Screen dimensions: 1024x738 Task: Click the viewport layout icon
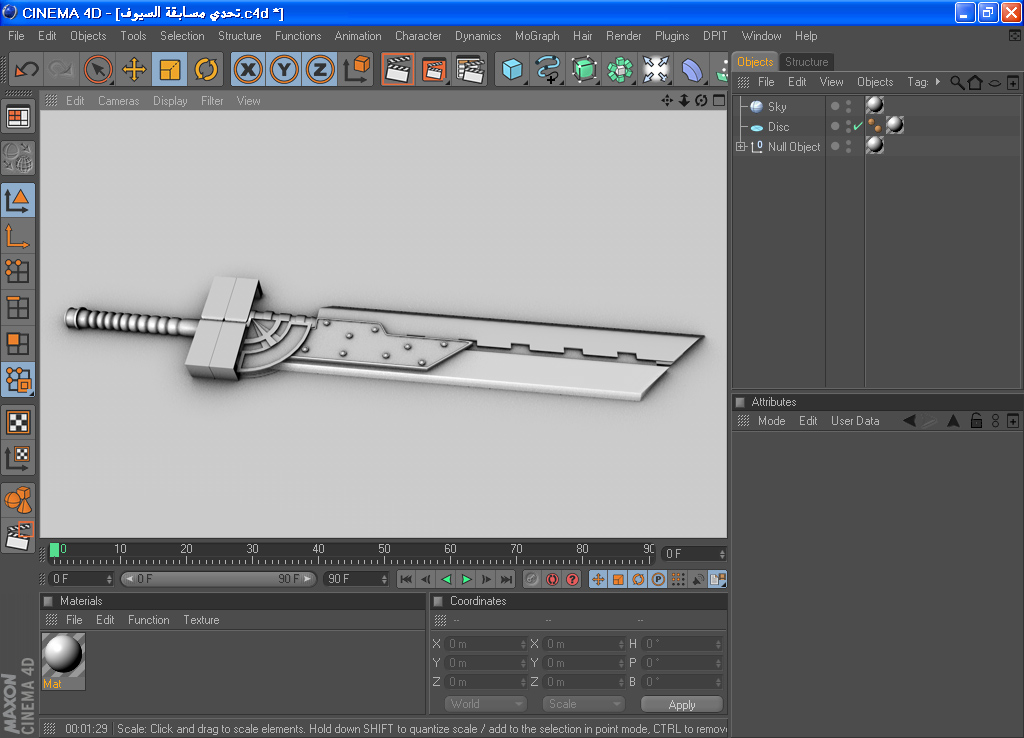pyautogui.click(x=18, y=118)
